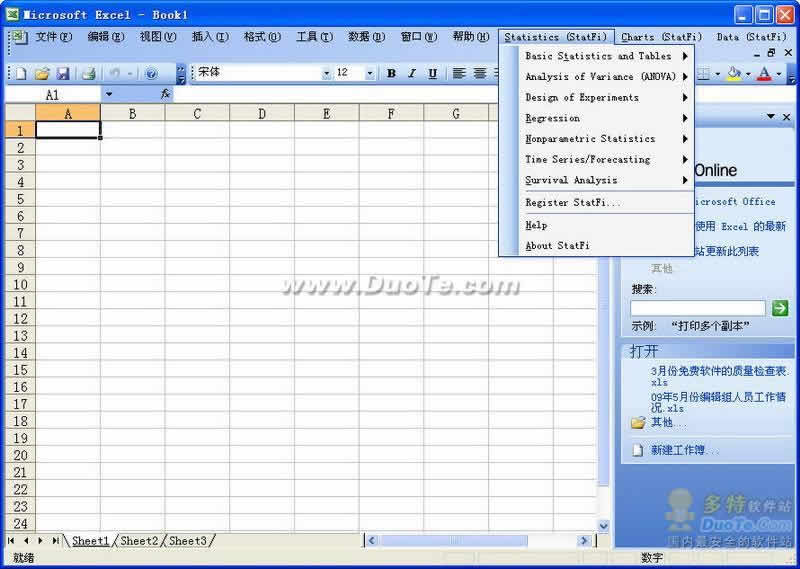
Task: Choose Help in the Statistics menu
Action: pyautogui.click(x=605, y=225)
